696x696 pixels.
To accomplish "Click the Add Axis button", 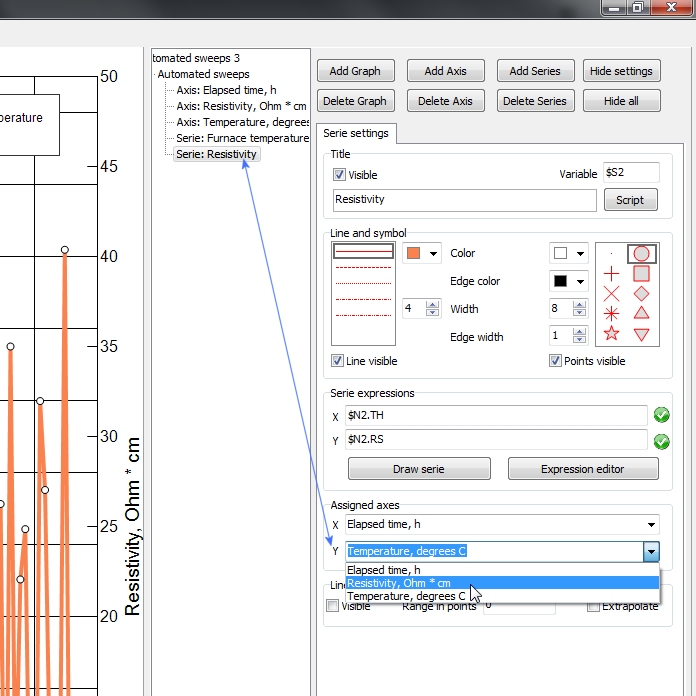I will (446, 71).
